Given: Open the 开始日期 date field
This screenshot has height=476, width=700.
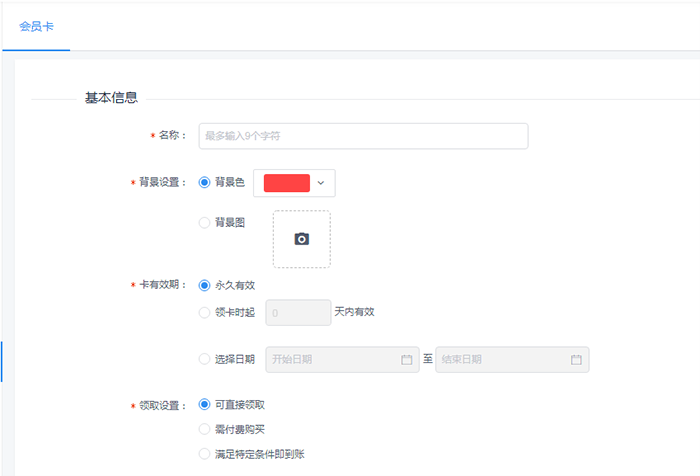Looking at the screenshot, I should (x=342, y=359).
